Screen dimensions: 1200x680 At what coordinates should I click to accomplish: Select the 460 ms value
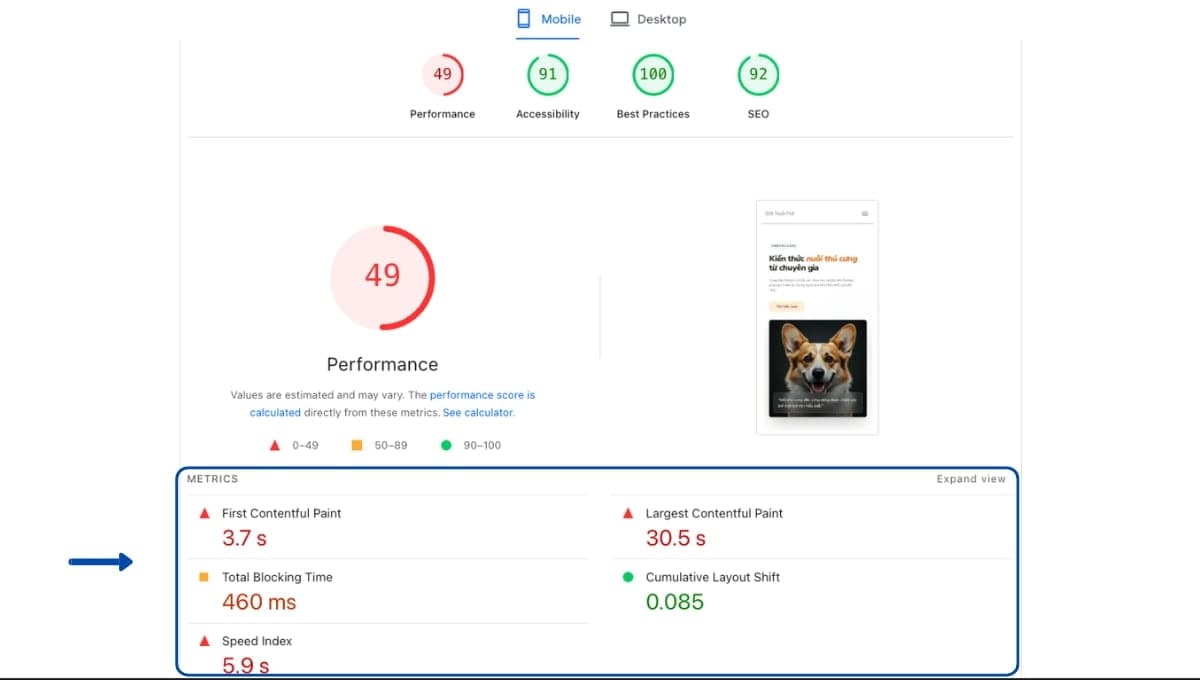(259, 602)
